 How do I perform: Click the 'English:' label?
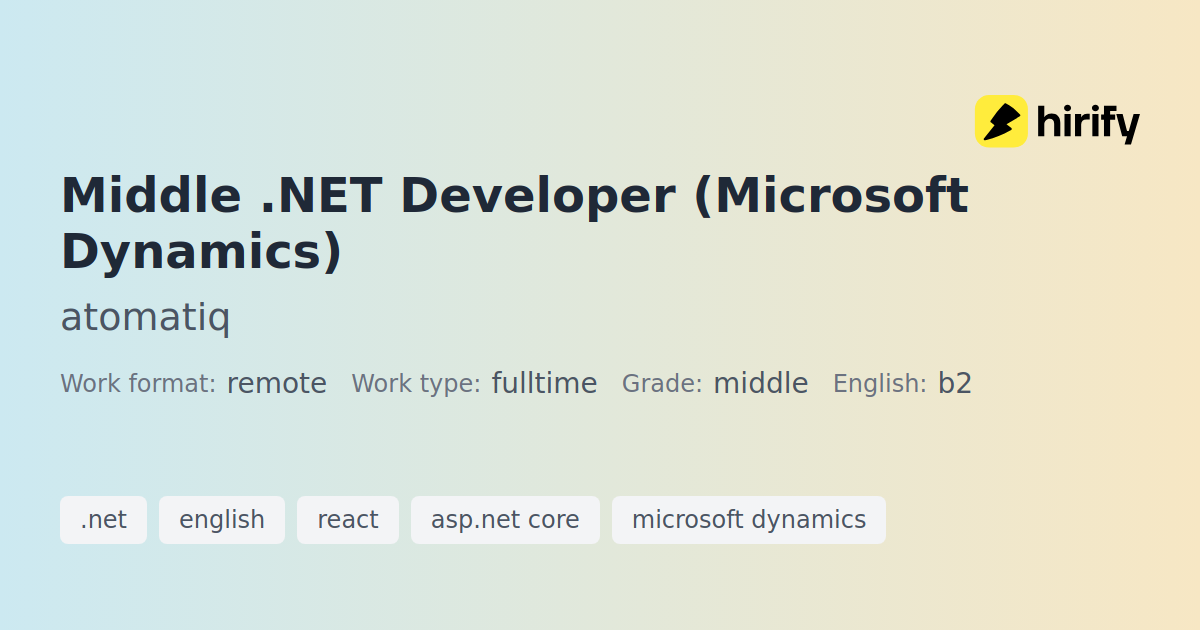click(x=880, y=384)
